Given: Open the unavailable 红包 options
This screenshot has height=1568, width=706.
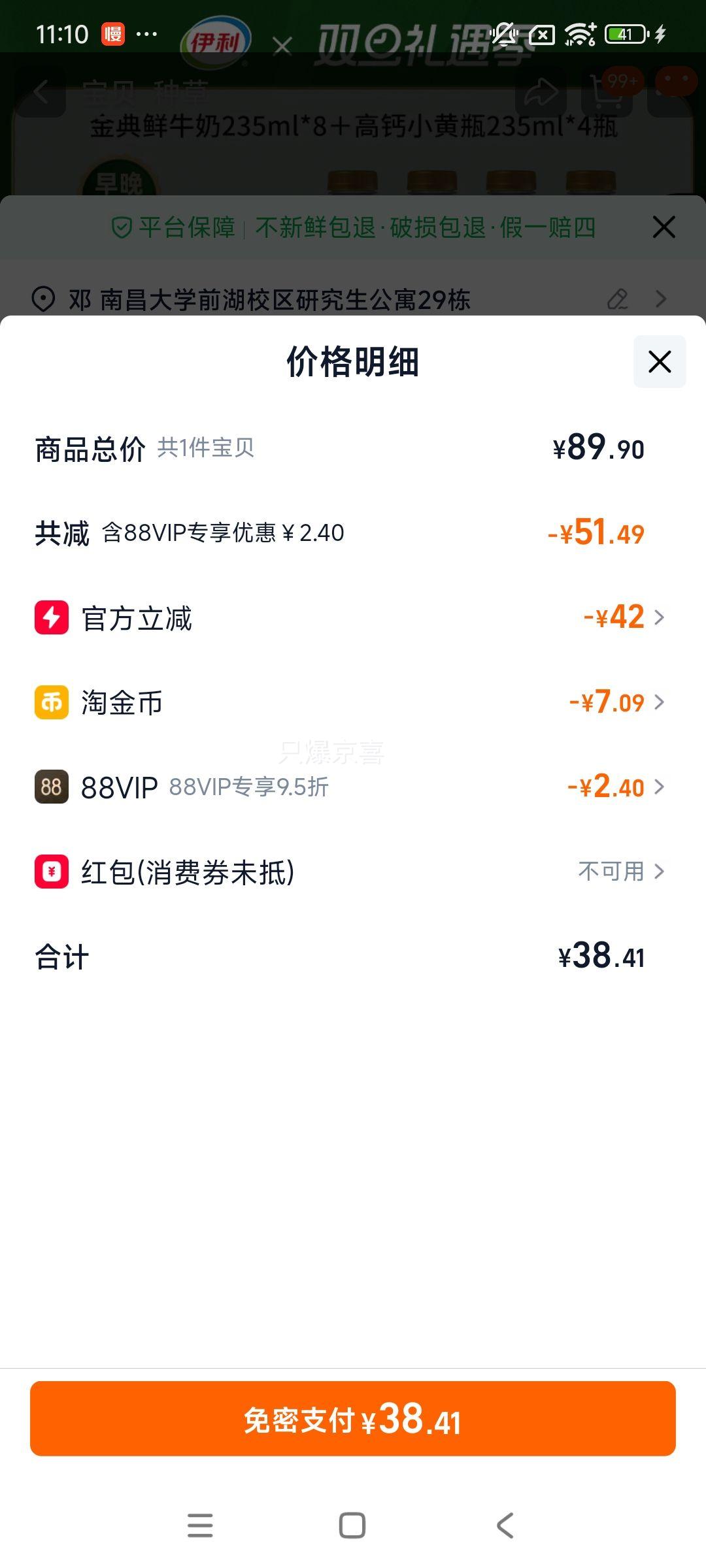Looking at the screenshot, I should (620, 872).
